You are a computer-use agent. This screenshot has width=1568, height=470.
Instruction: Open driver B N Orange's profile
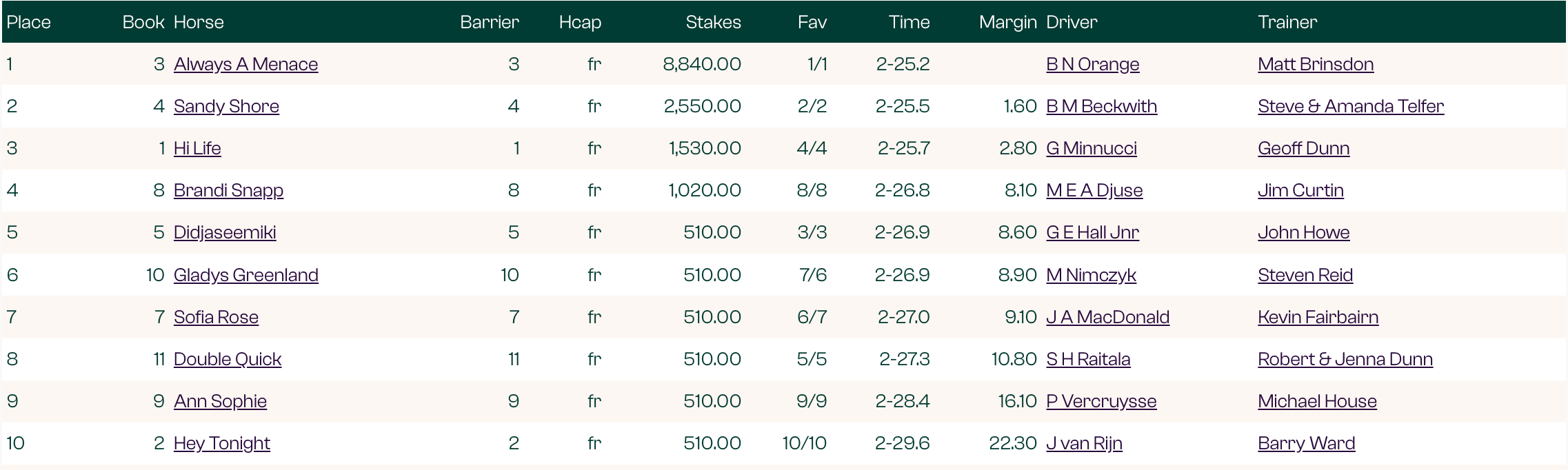1092,64
